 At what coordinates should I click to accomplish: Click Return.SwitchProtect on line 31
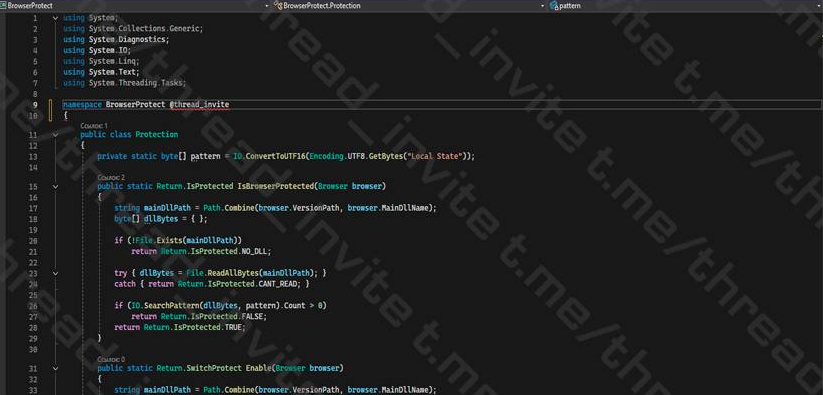coord(199,368)
